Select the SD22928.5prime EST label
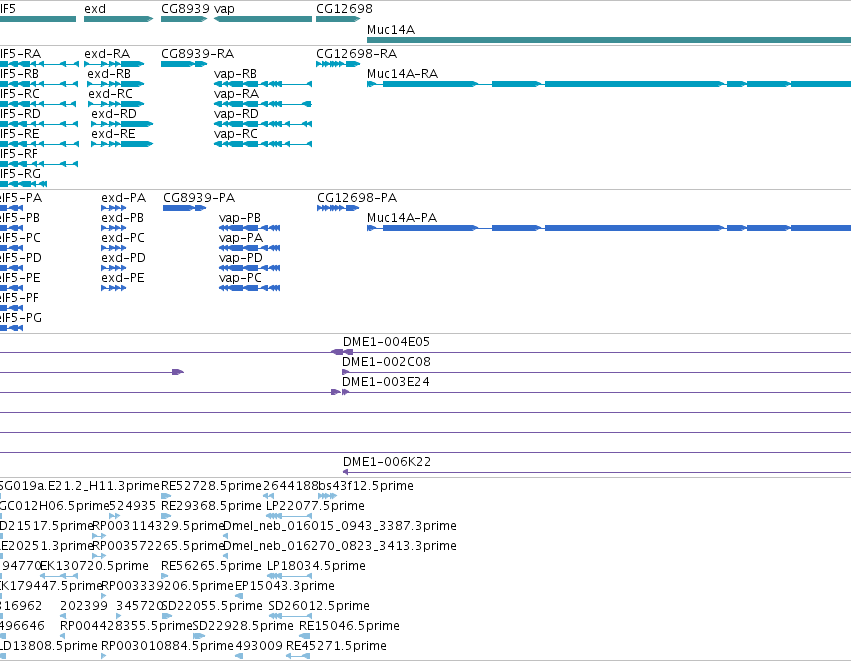 click(243, 626)
